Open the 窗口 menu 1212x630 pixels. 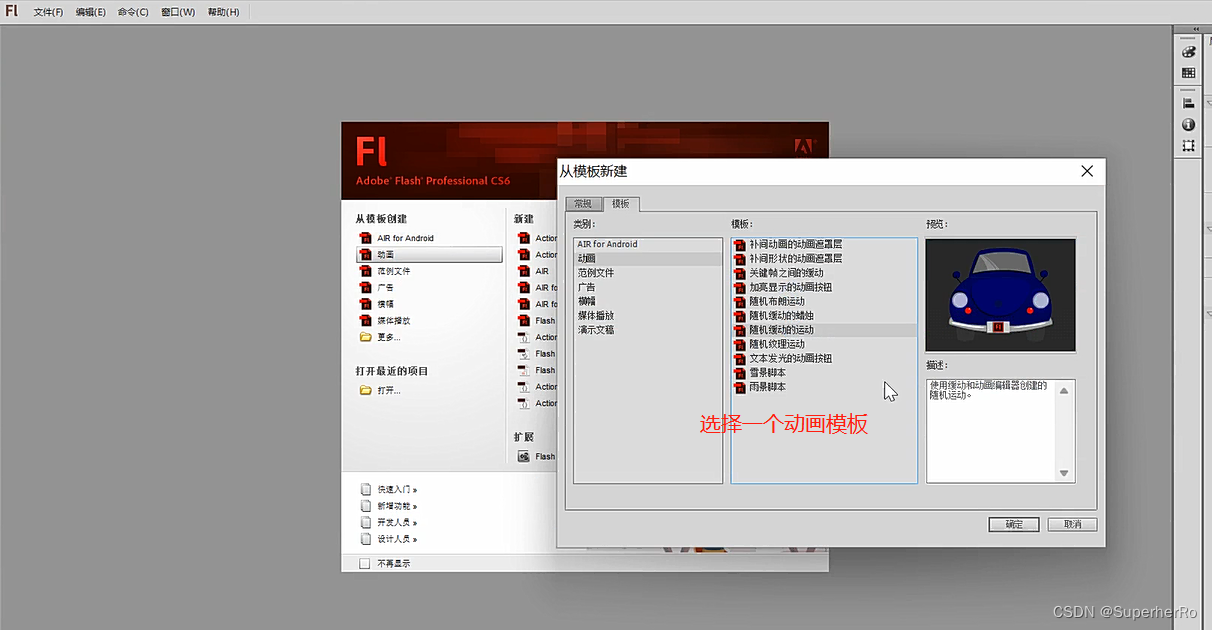pyautogui.click(x=177, y=12)
